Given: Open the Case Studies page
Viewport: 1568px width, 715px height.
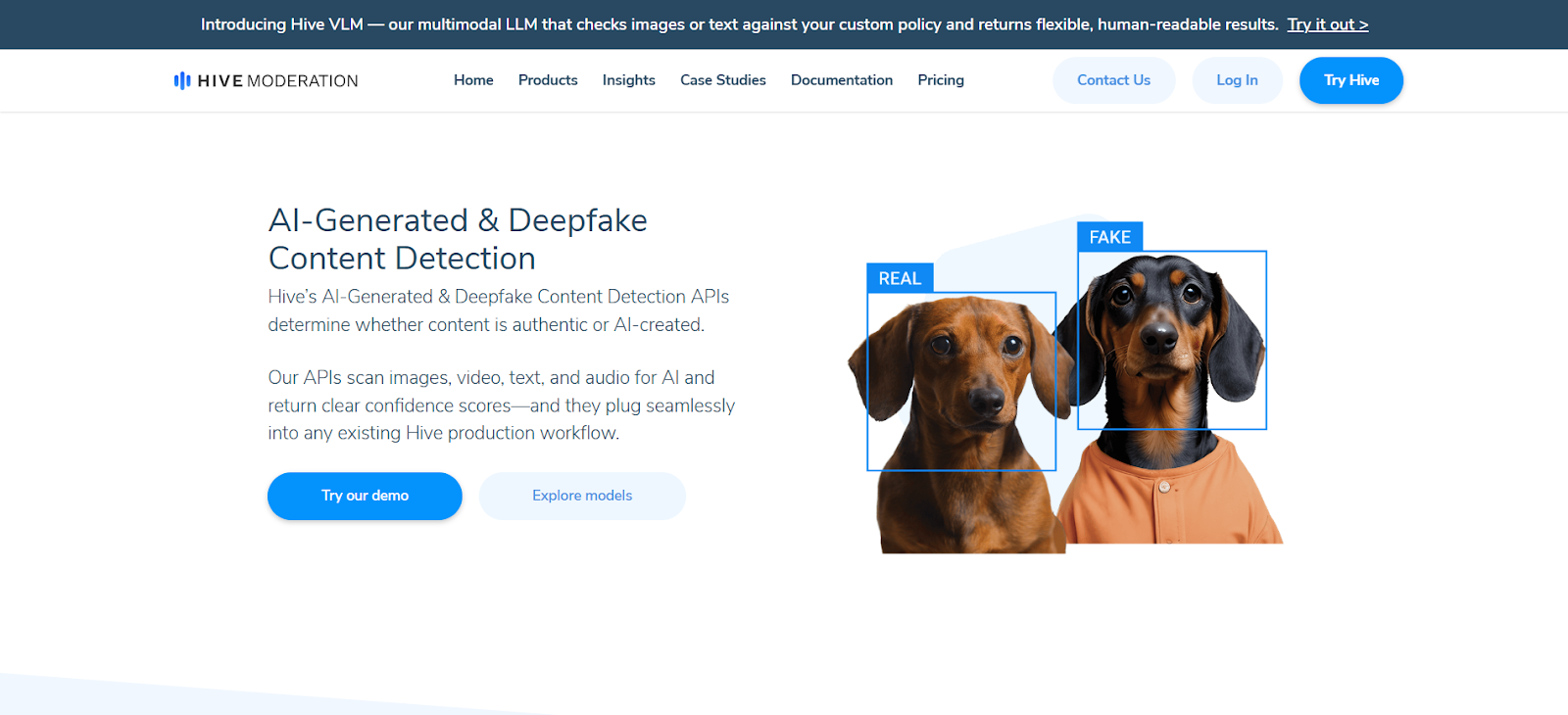Looking at the screenshot, I should (x=723, y=80).
